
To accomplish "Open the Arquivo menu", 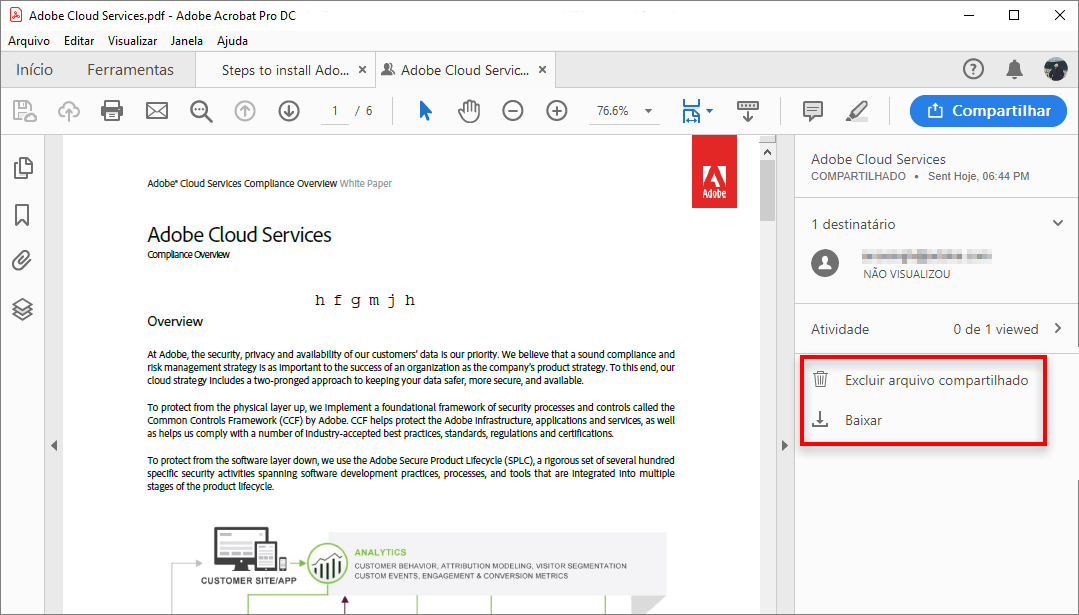I will (29, 41).
